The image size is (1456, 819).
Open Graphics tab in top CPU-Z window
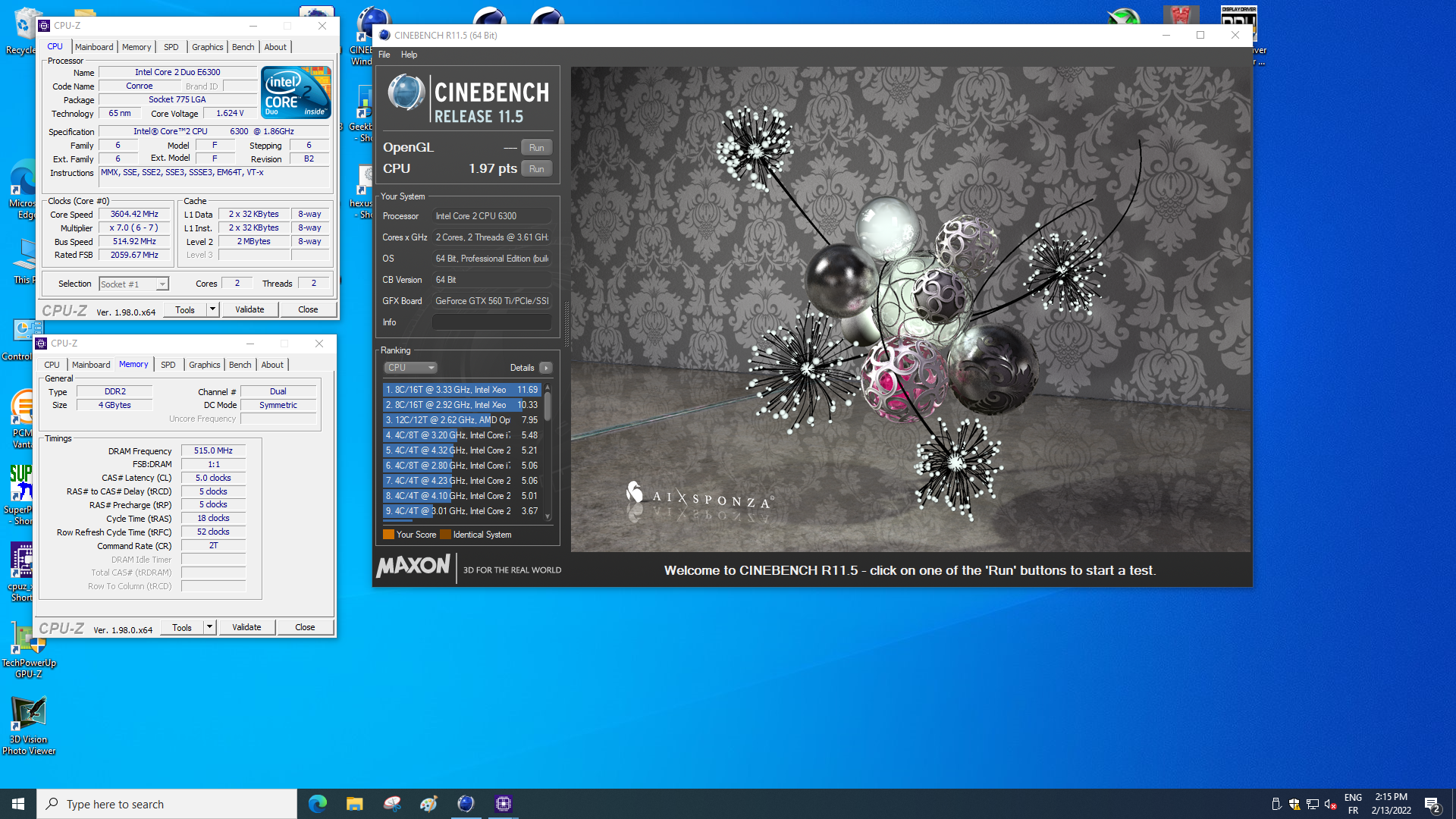(207, 47)
